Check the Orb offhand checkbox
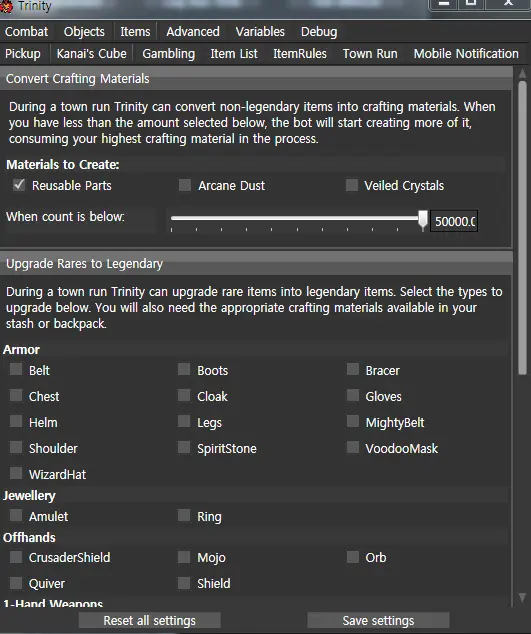This screenshot has height=634, width=531. pyautogui.click(x=353, y=556)
